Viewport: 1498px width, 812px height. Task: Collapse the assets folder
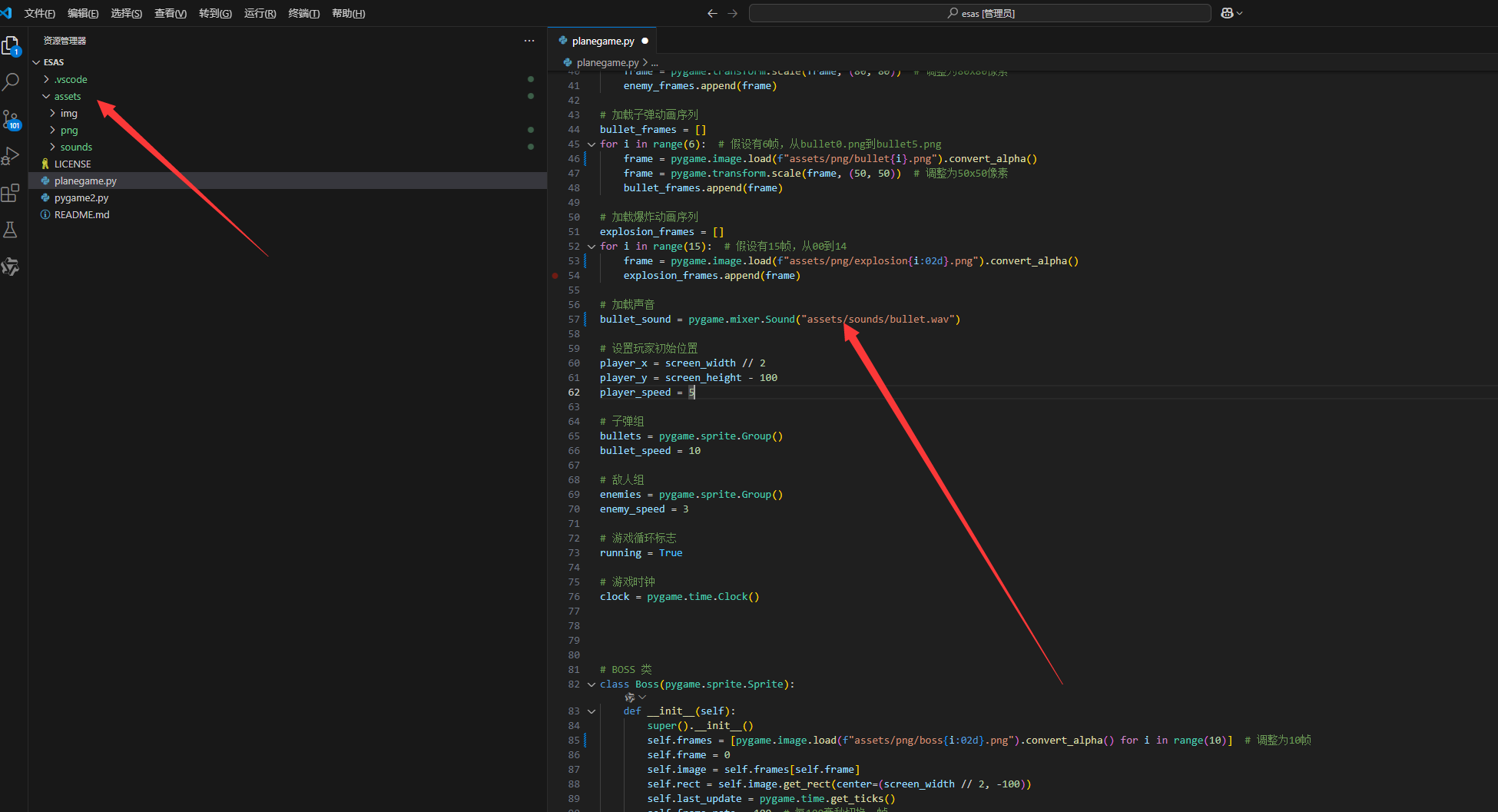tap(67, 97)
